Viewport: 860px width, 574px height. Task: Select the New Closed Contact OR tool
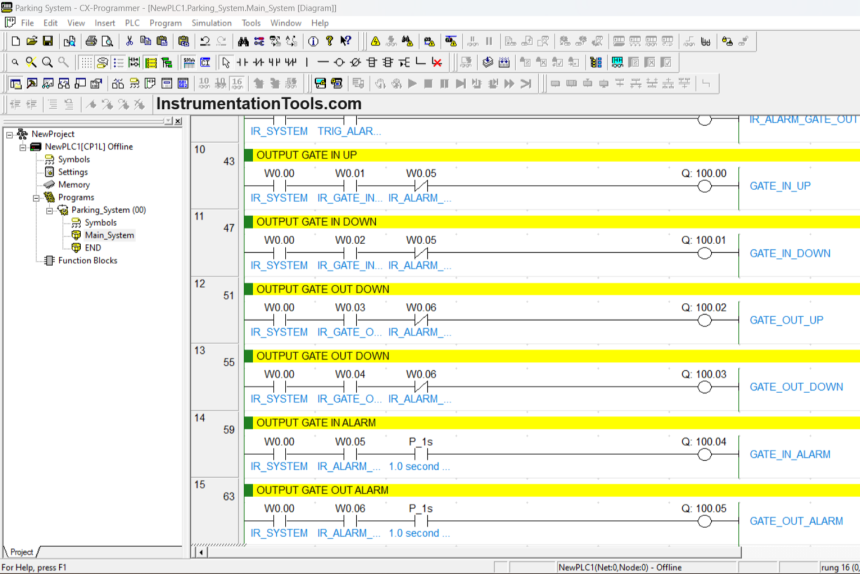tap(291, 62)
